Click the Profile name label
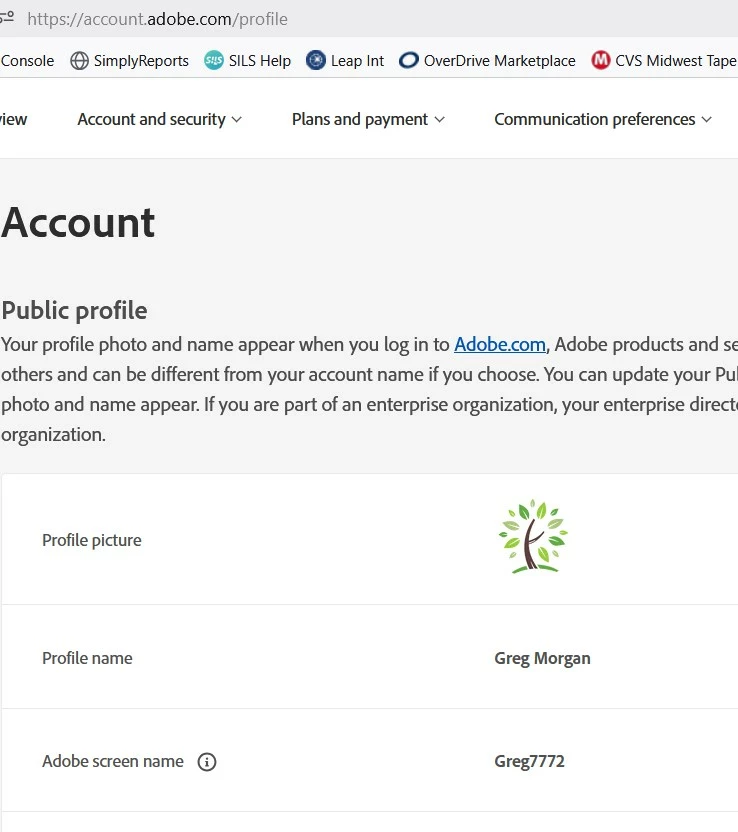This screenshot has width=738, height=832. click(x=87, y=658)
